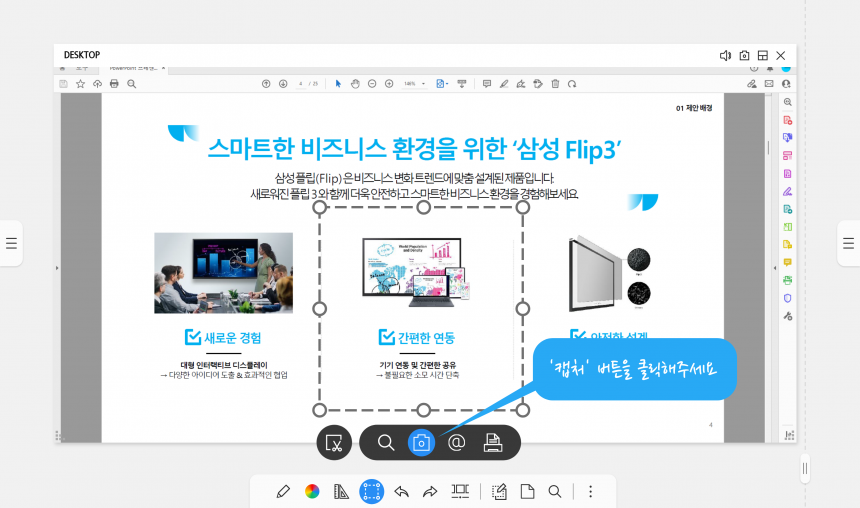860x508 pixels.
Task: Undo the last action with the left arrow
Action: (401, 491)
